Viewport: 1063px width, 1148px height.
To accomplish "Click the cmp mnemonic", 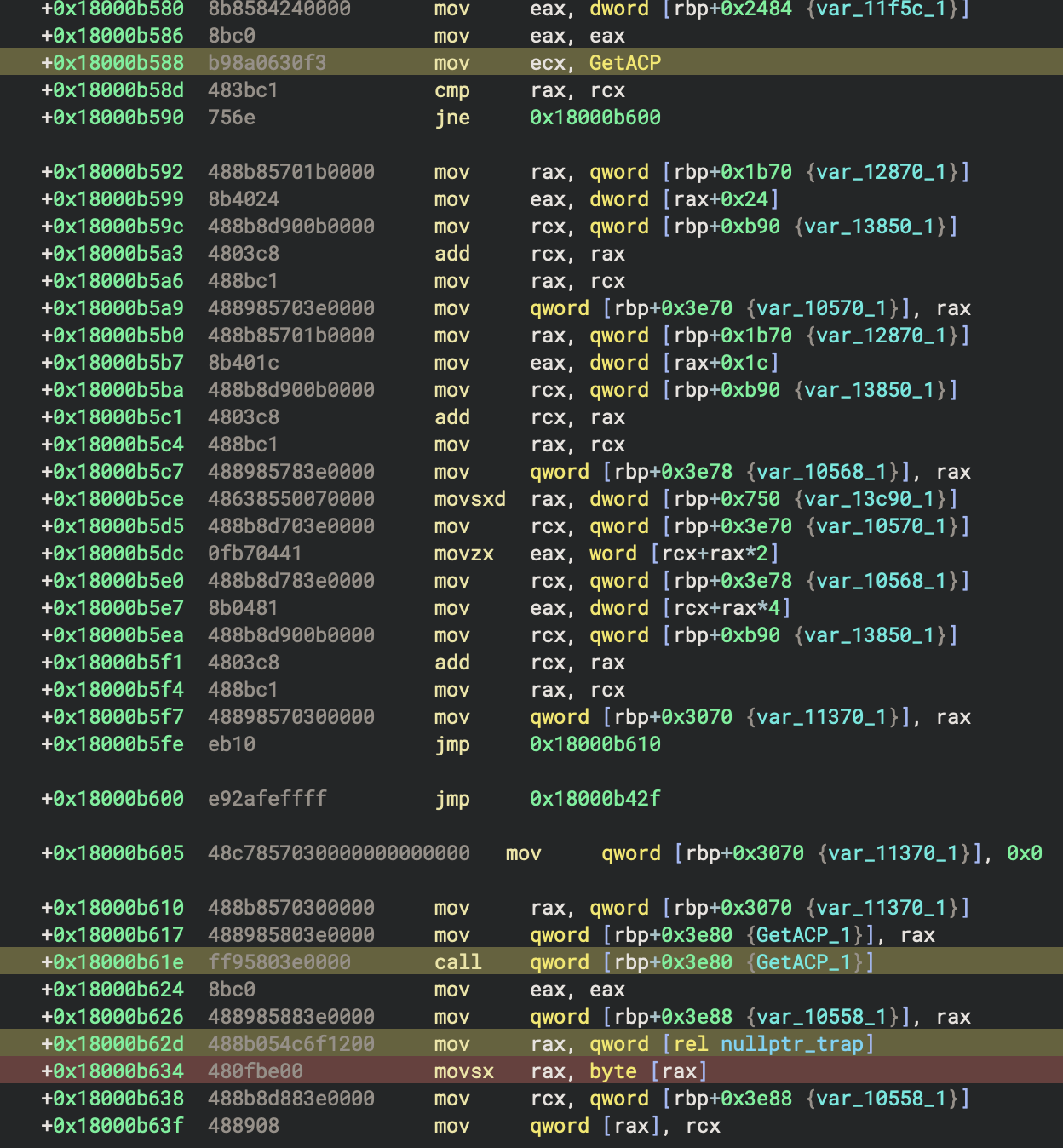I will pyautogui.click(x=452, y=90).
